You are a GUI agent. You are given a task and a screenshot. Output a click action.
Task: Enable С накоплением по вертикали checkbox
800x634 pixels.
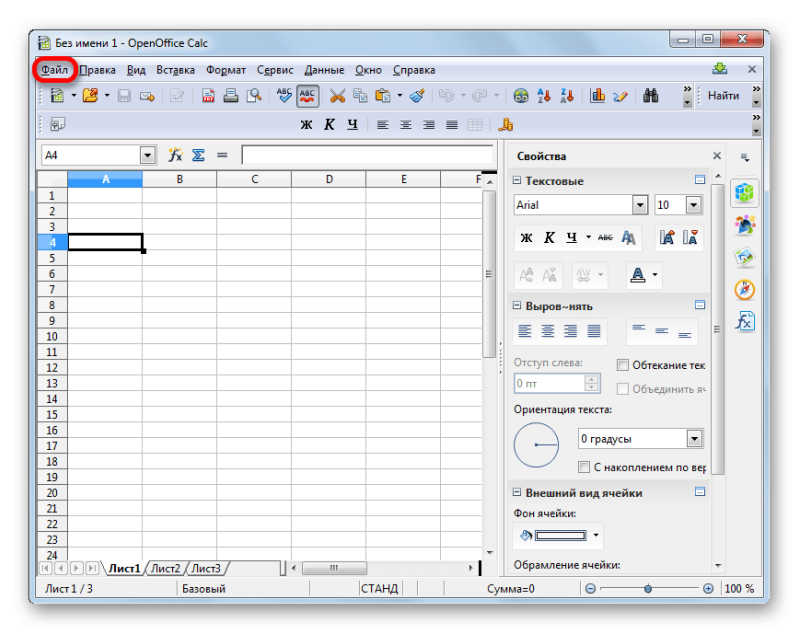coord(584,467)
